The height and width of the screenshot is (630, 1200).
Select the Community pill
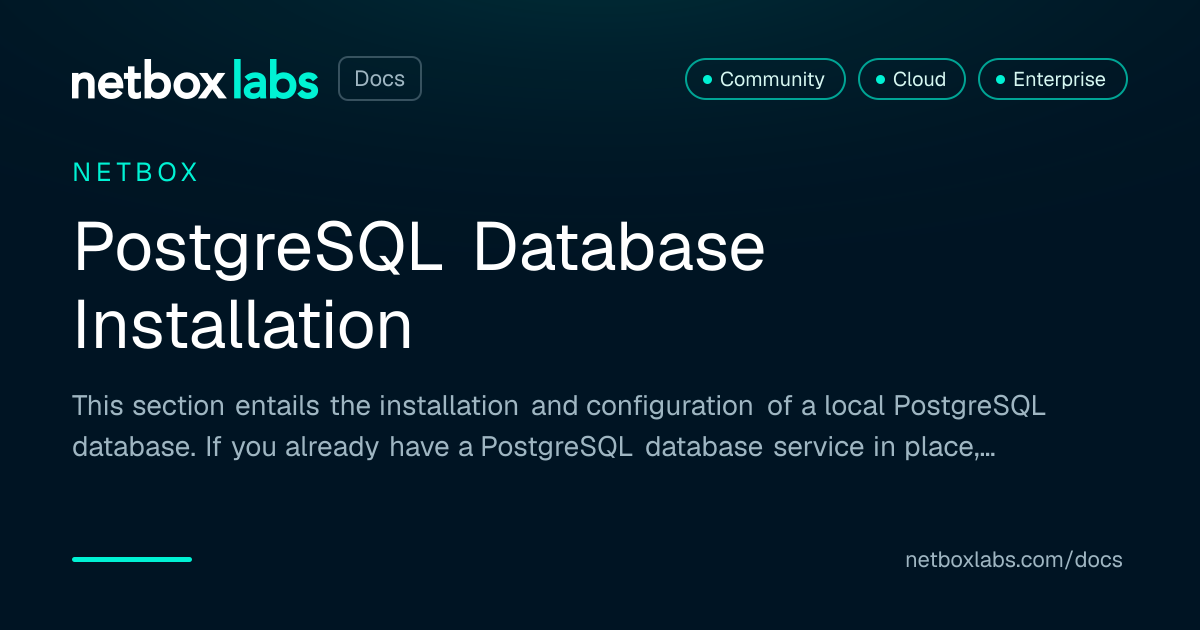pyautogui.click(x=765, y=79)
